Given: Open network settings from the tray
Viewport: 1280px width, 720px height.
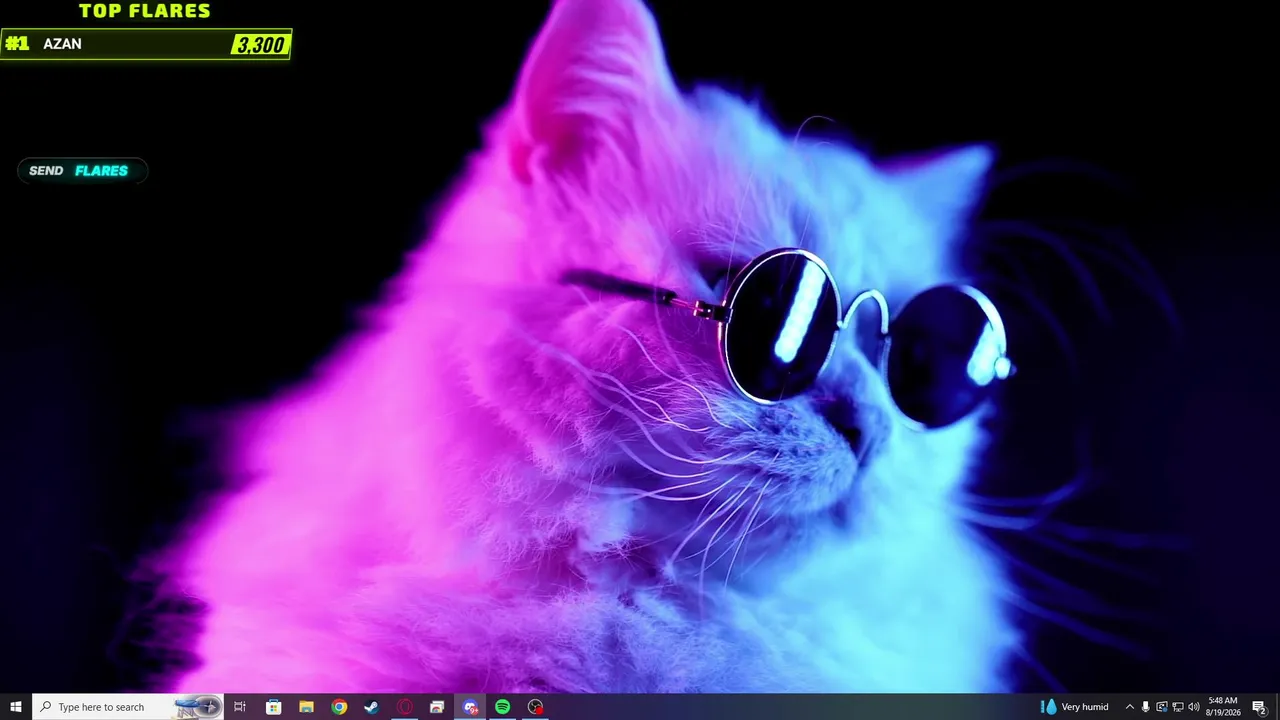Looking at the screenshot, I should click(x=1178, y=707).
